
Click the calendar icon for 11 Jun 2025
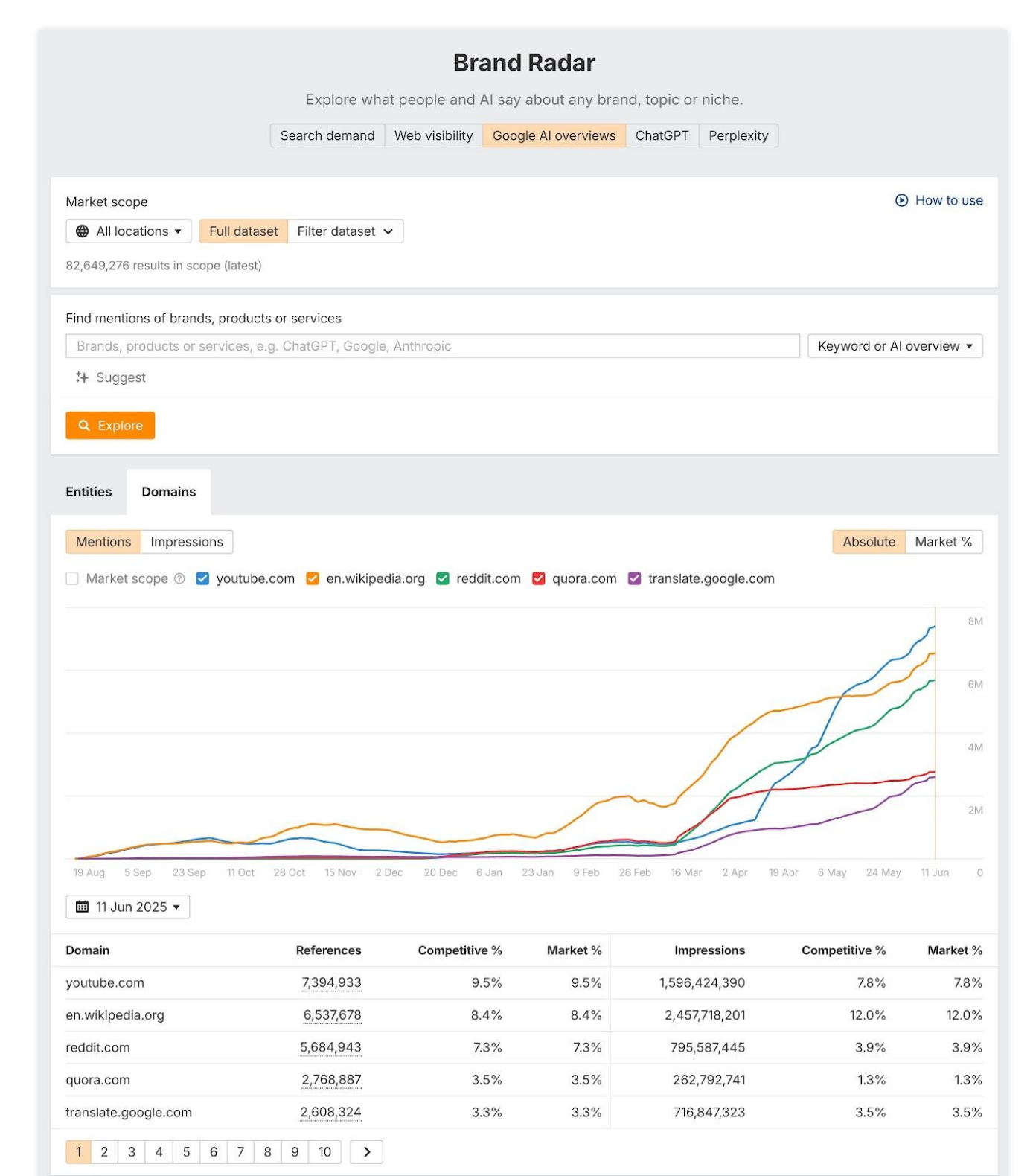[x=83, y=907]
